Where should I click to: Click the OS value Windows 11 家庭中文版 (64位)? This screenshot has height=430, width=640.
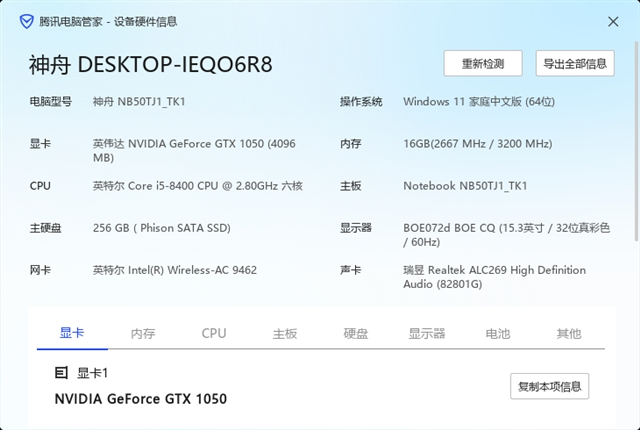[x=479, y=102]
